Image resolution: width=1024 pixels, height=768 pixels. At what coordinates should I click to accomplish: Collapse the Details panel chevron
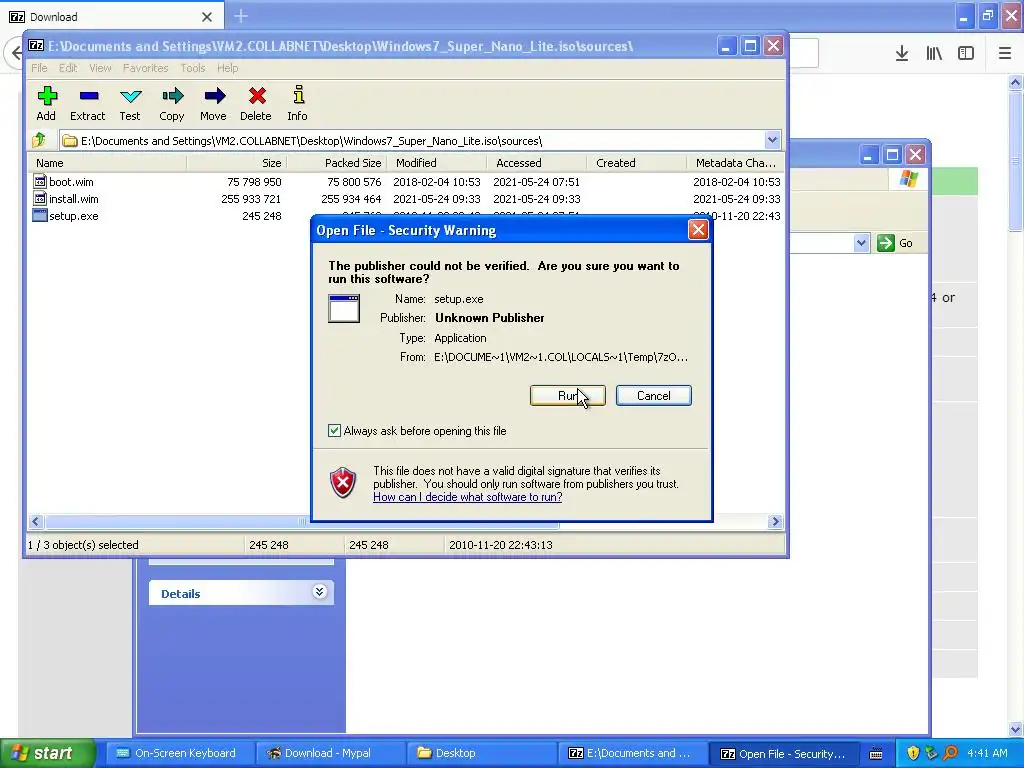tap(319, 592)
